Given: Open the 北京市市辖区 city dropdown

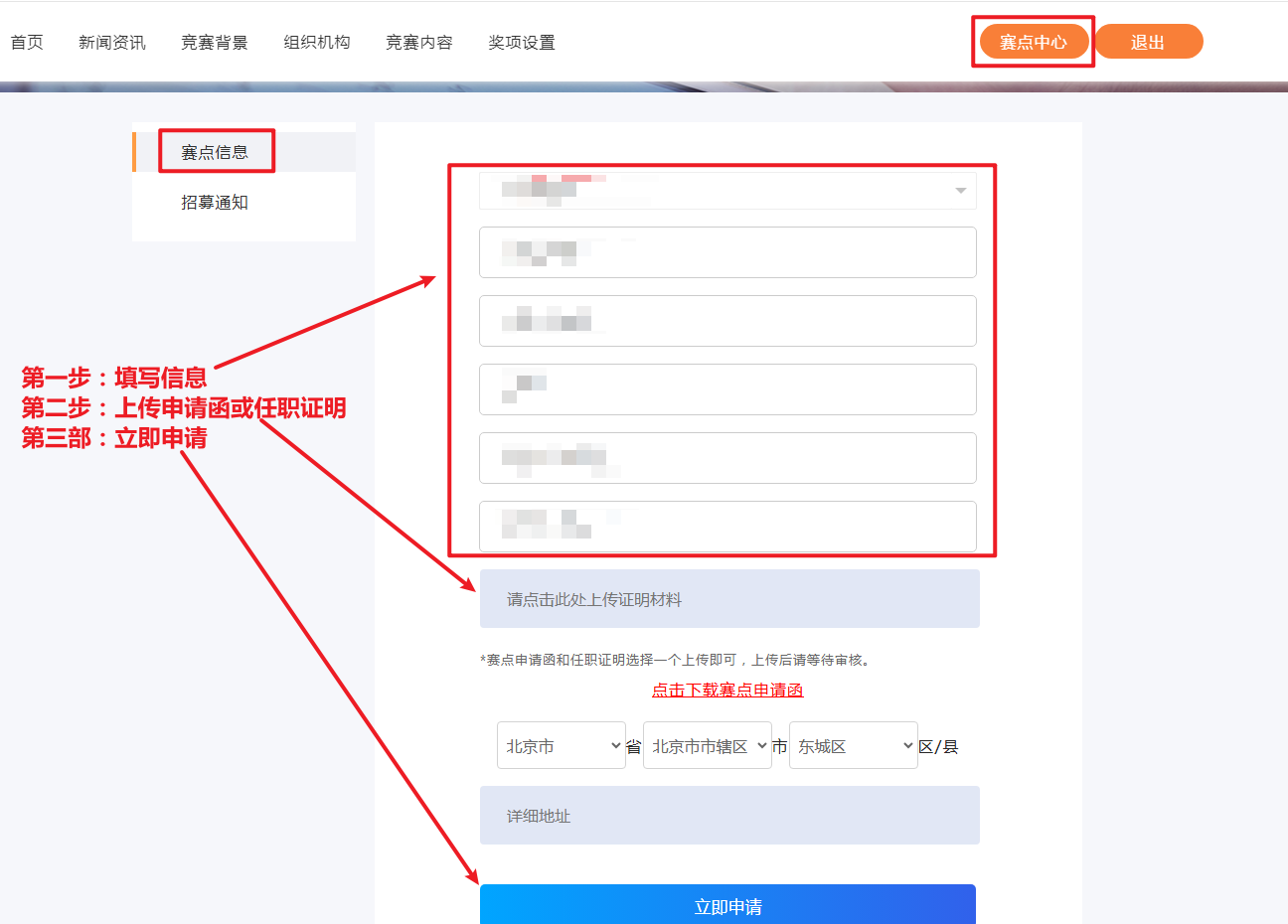Looking at the screenshot, I should pos(708,746).
